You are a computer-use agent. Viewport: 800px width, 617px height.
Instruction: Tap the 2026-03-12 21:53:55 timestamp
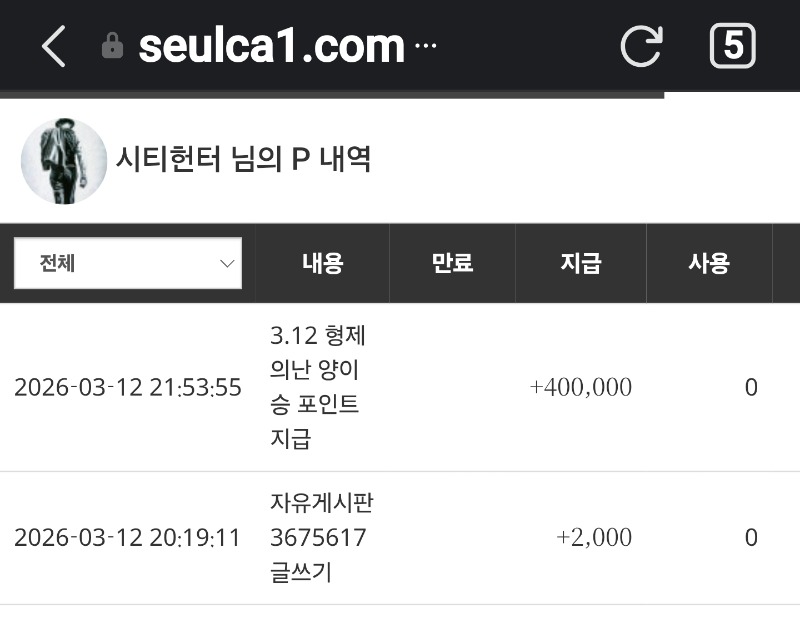128,388
